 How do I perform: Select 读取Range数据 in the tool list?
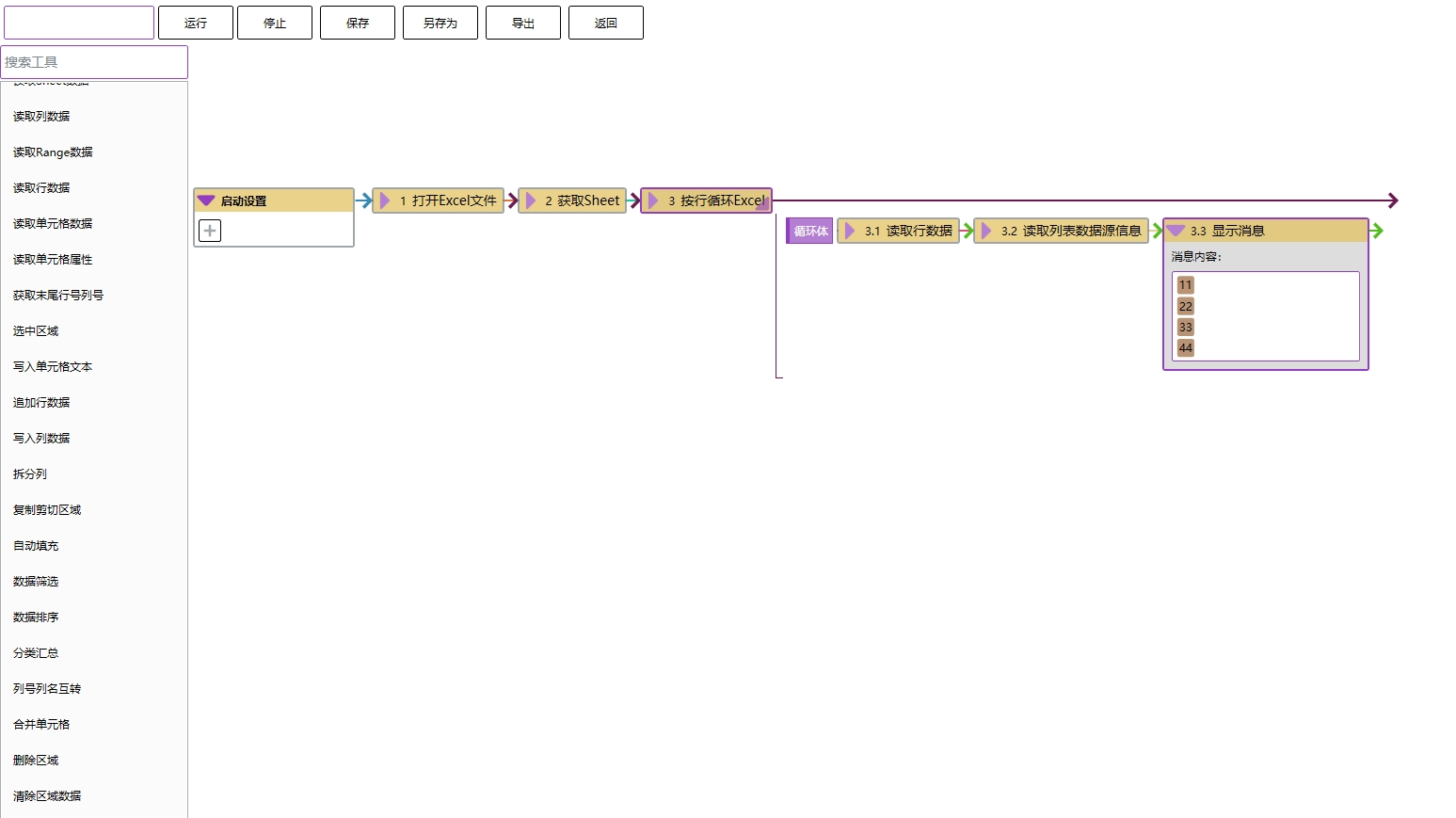[x=53, y=152]
